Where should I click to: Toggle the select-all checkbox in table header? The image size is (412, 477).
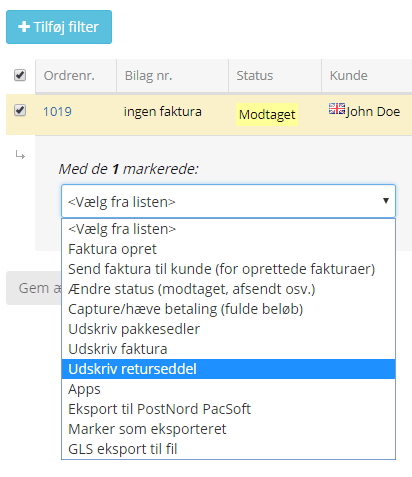tap(20, 75)
